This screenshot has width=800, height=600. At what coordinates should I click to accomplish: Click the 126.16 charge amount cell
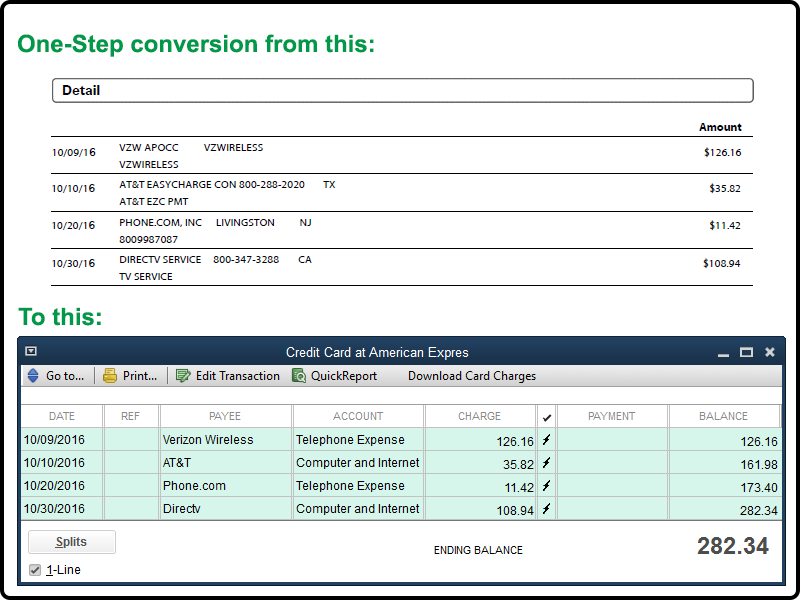pos(481,440)
